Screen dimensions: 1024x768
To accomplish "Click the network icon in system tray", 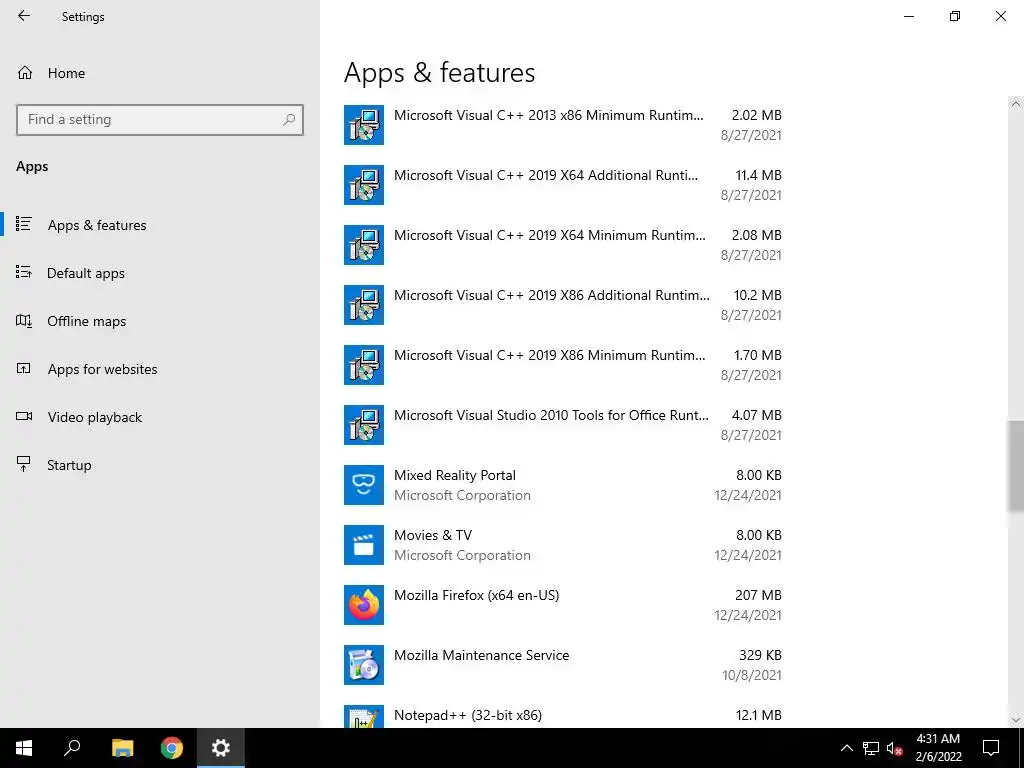I will pyautogui.click(x=871, y=748).
